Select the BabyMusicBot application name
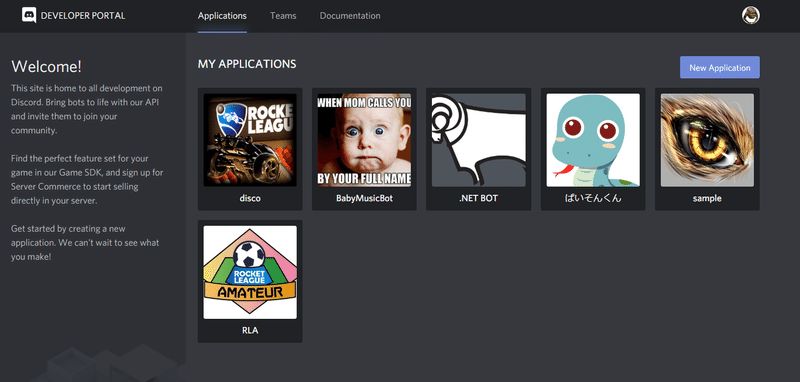Image resolution: width=800 pixels, height=382 pixels. (x=364, y=198)
